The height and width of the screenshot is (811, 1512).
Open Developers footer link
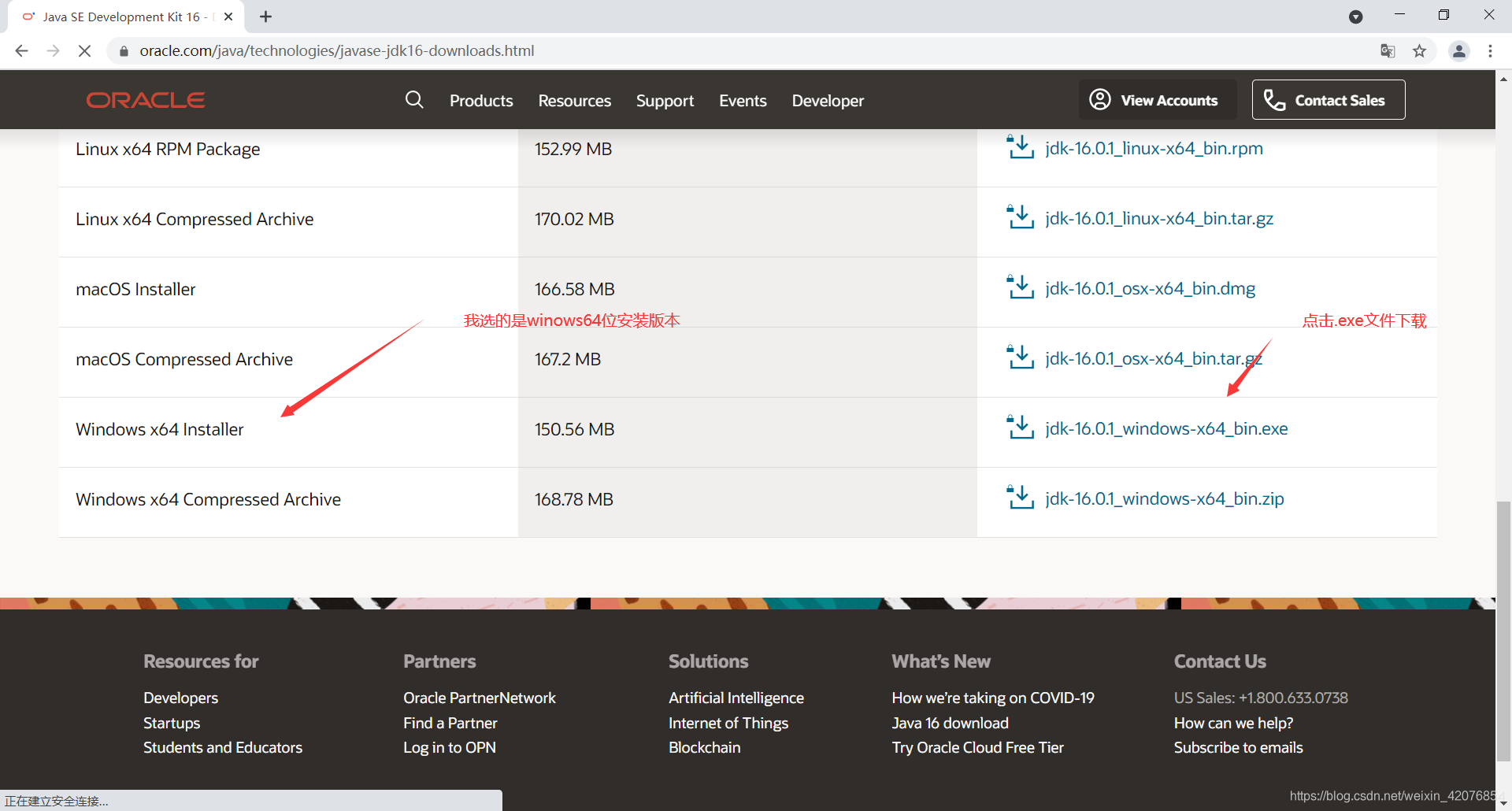click(x=180, y=698)
